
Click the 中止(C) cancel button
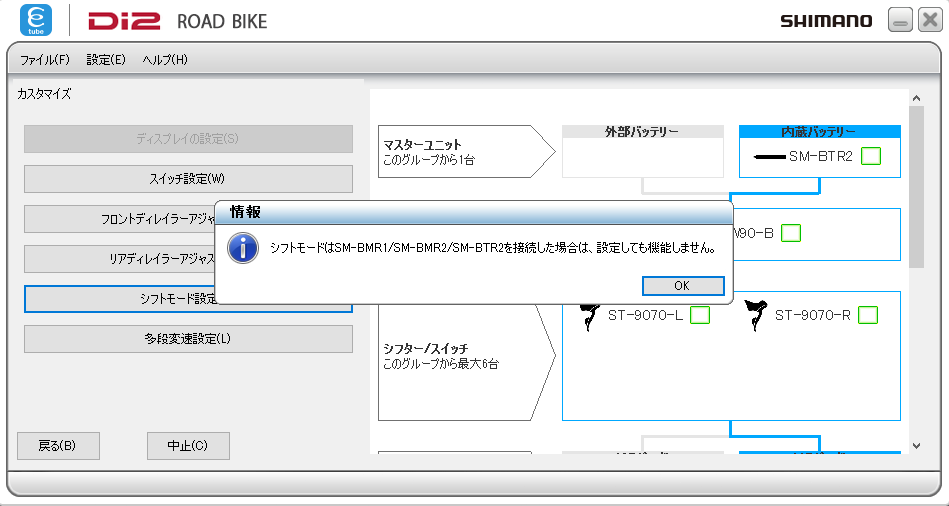[188, 446]
